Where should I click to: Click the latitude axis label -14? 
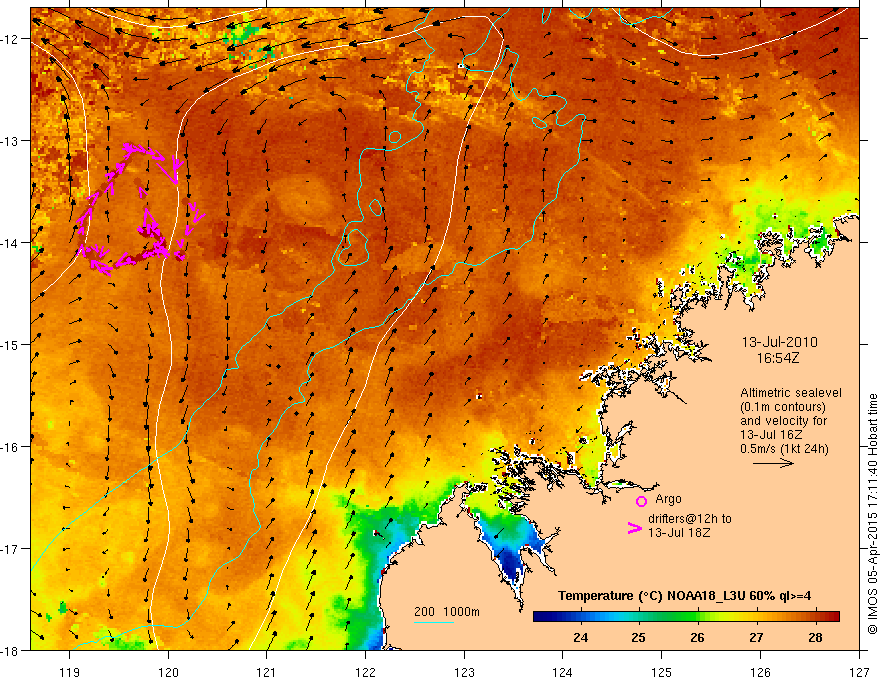[11, 243]
